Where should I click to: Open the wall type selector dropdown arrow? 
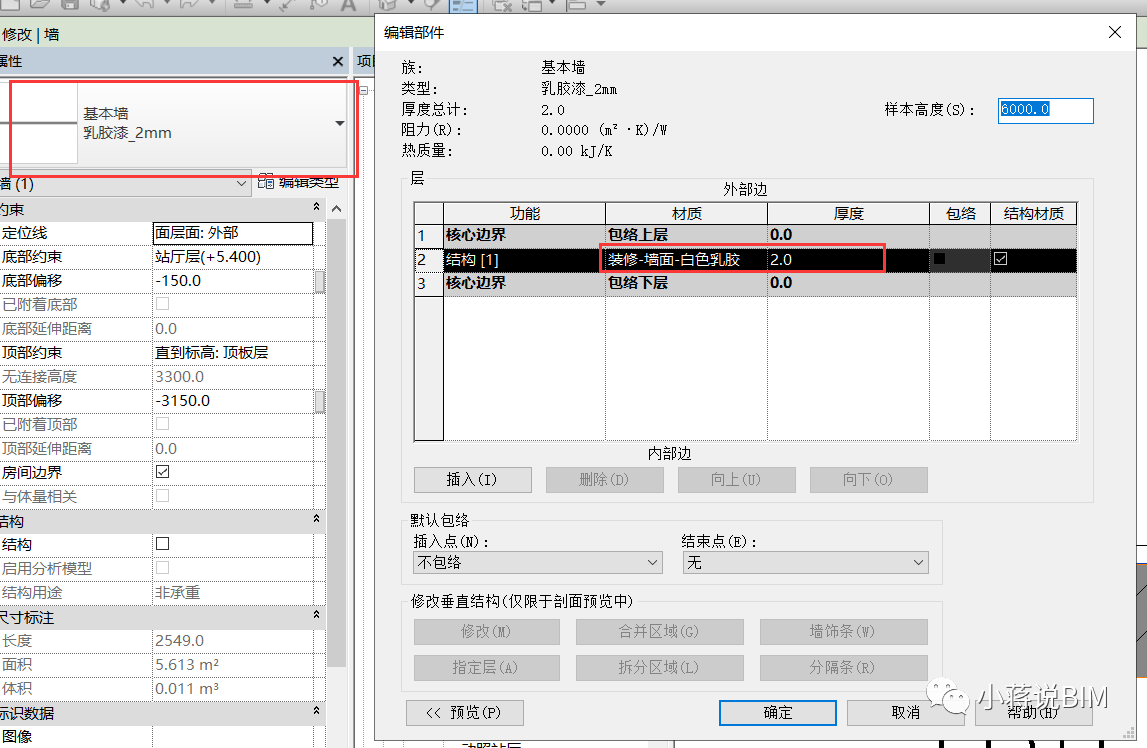click(339, 124)
